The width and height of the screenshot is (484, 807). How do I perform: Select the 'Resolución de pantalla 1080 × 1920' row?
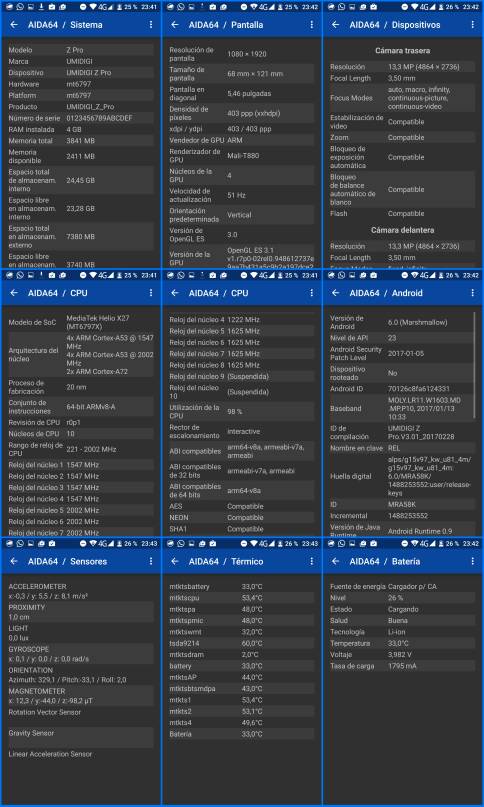(241, 54)
